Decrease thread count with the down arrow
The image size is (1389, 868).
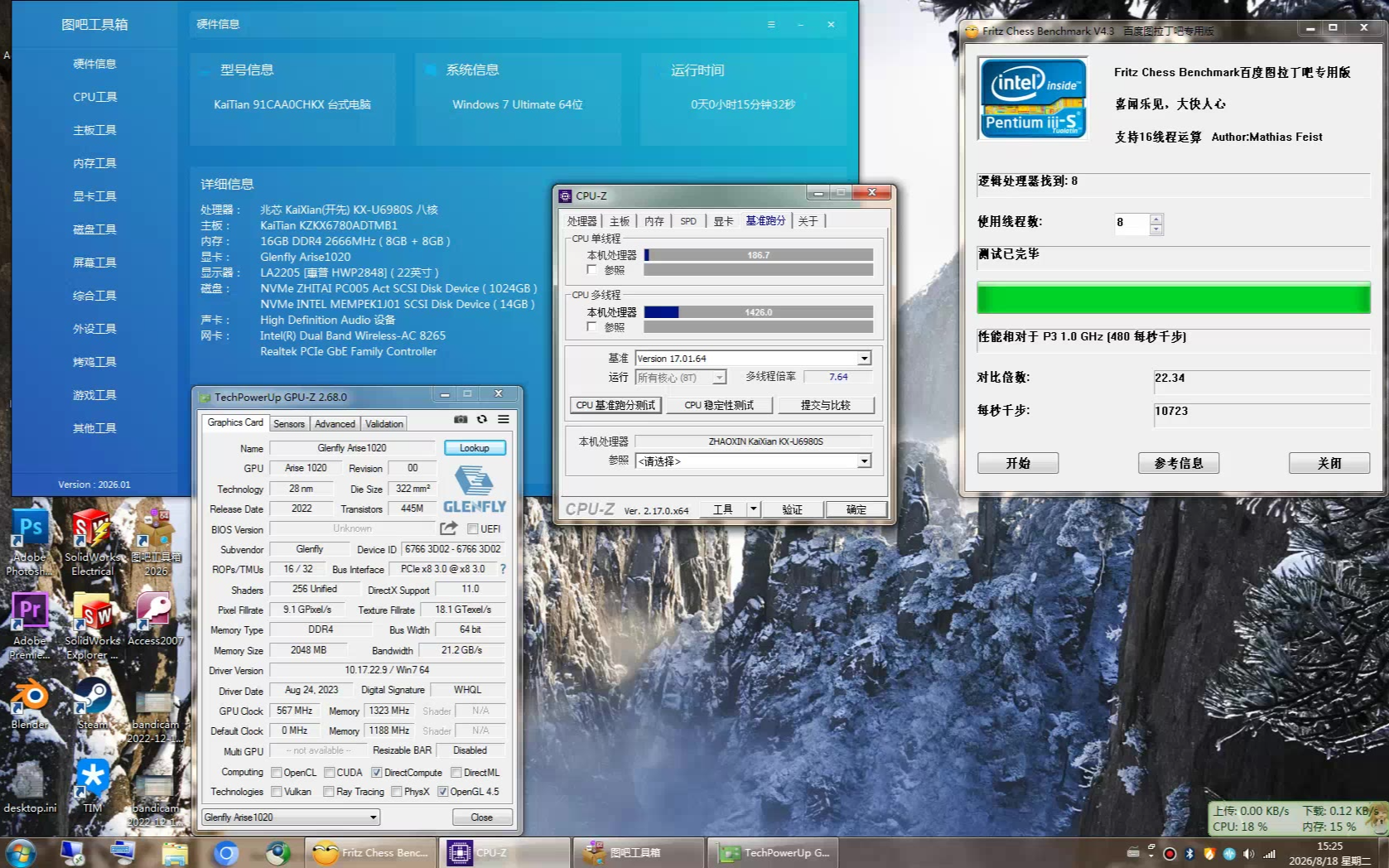1156,229
